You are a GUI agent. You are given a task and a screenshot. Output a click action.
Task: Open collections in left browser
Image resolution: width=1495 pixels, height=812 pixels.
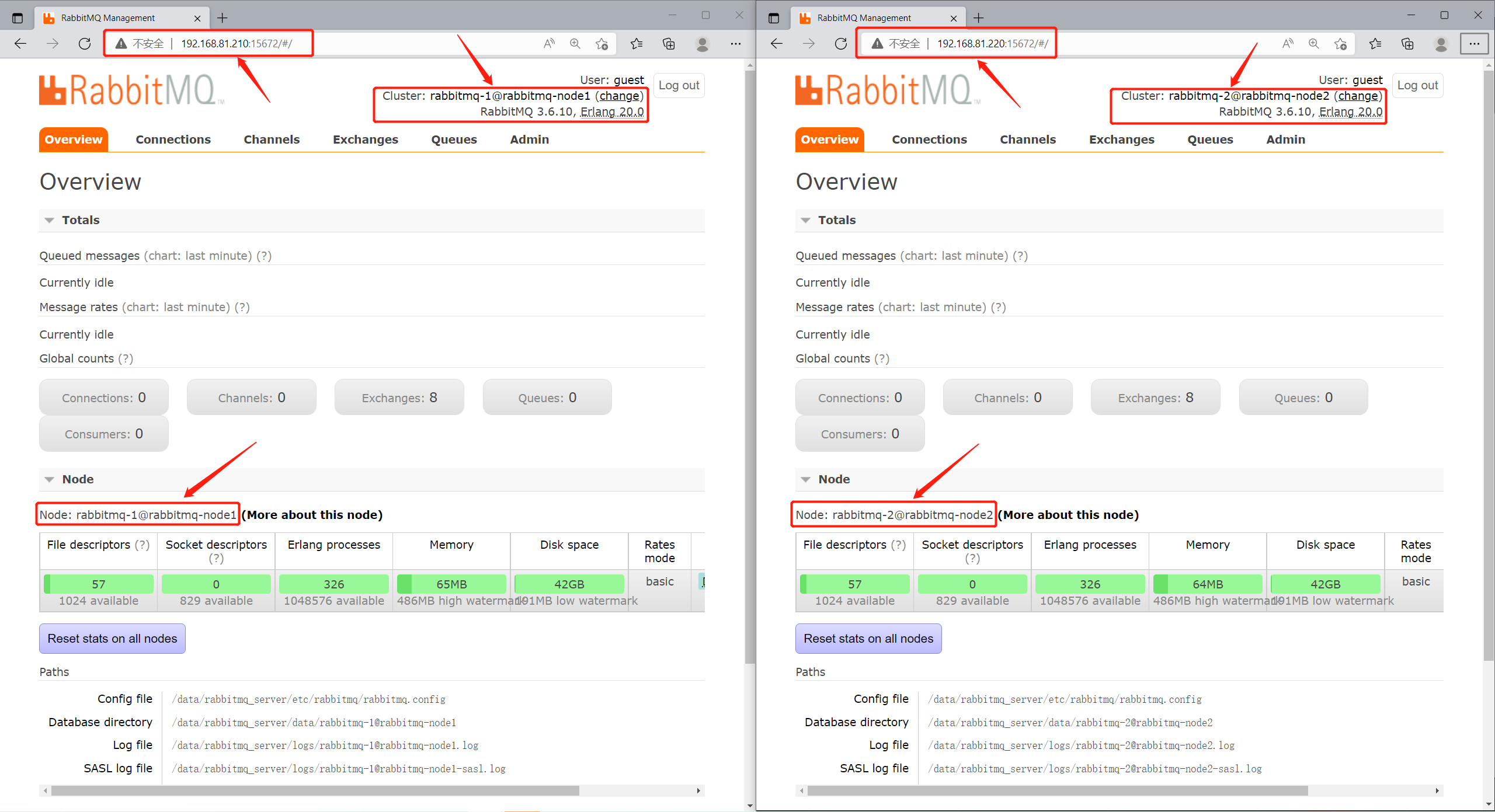(669, 44)
